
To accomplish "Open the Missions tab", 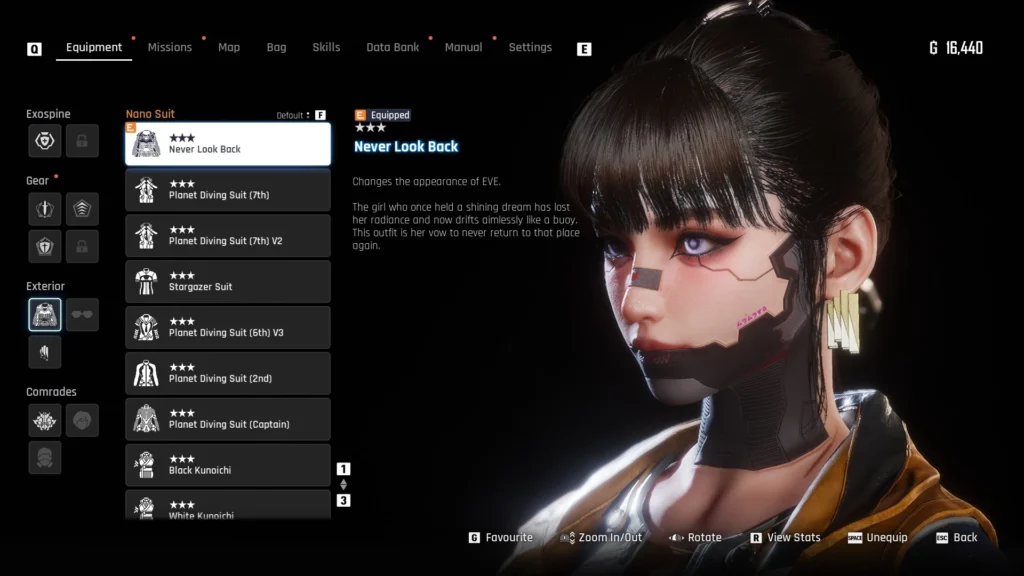I will pos(170,47).
